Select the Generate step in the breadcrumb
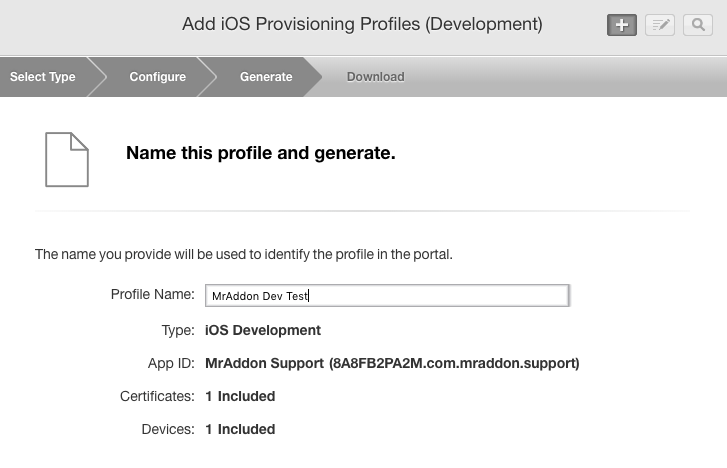 [x=266, y=77]
